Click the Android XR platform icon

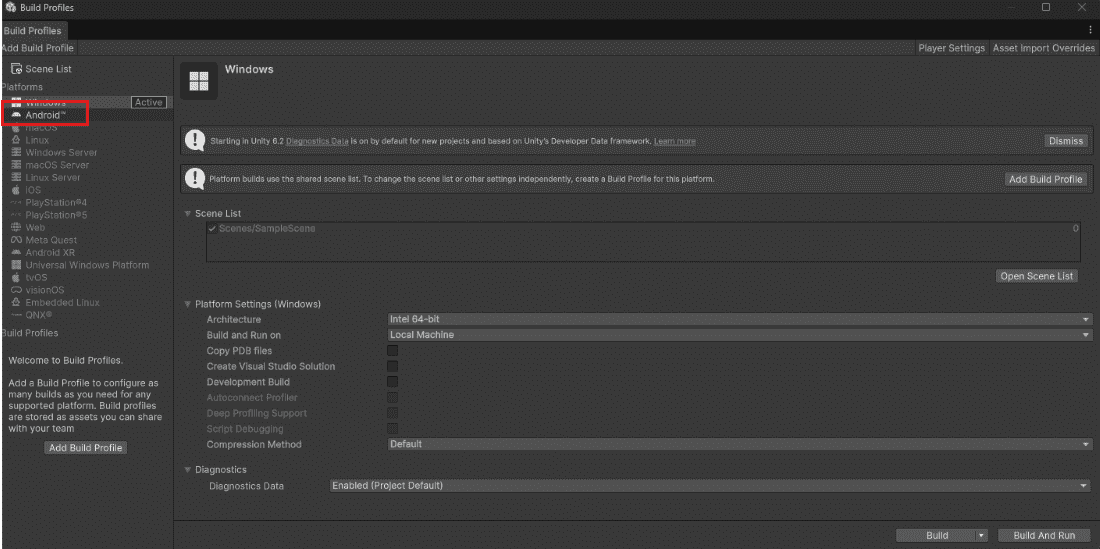point(16,252)
